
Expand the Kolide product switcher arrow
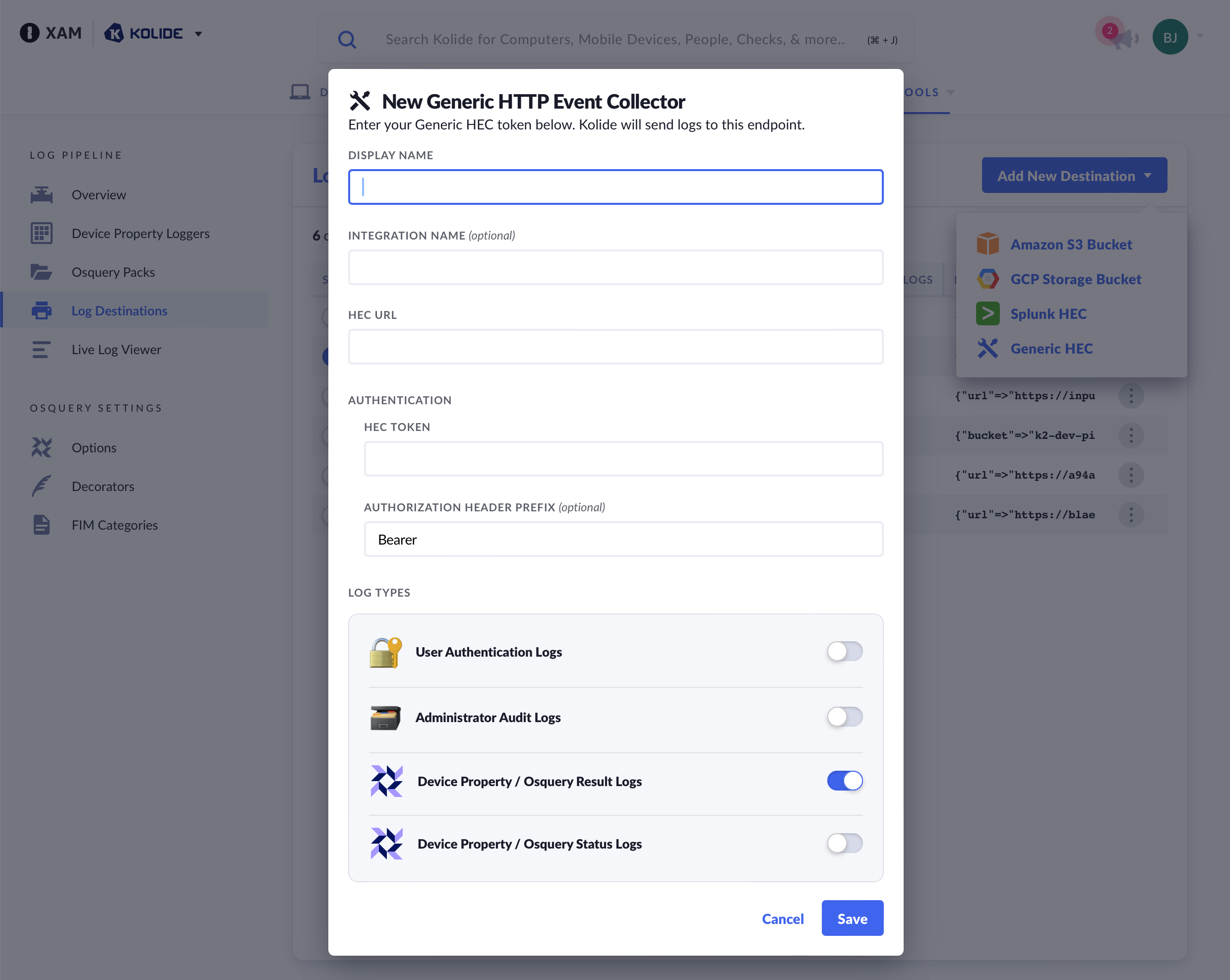(198, 34)
